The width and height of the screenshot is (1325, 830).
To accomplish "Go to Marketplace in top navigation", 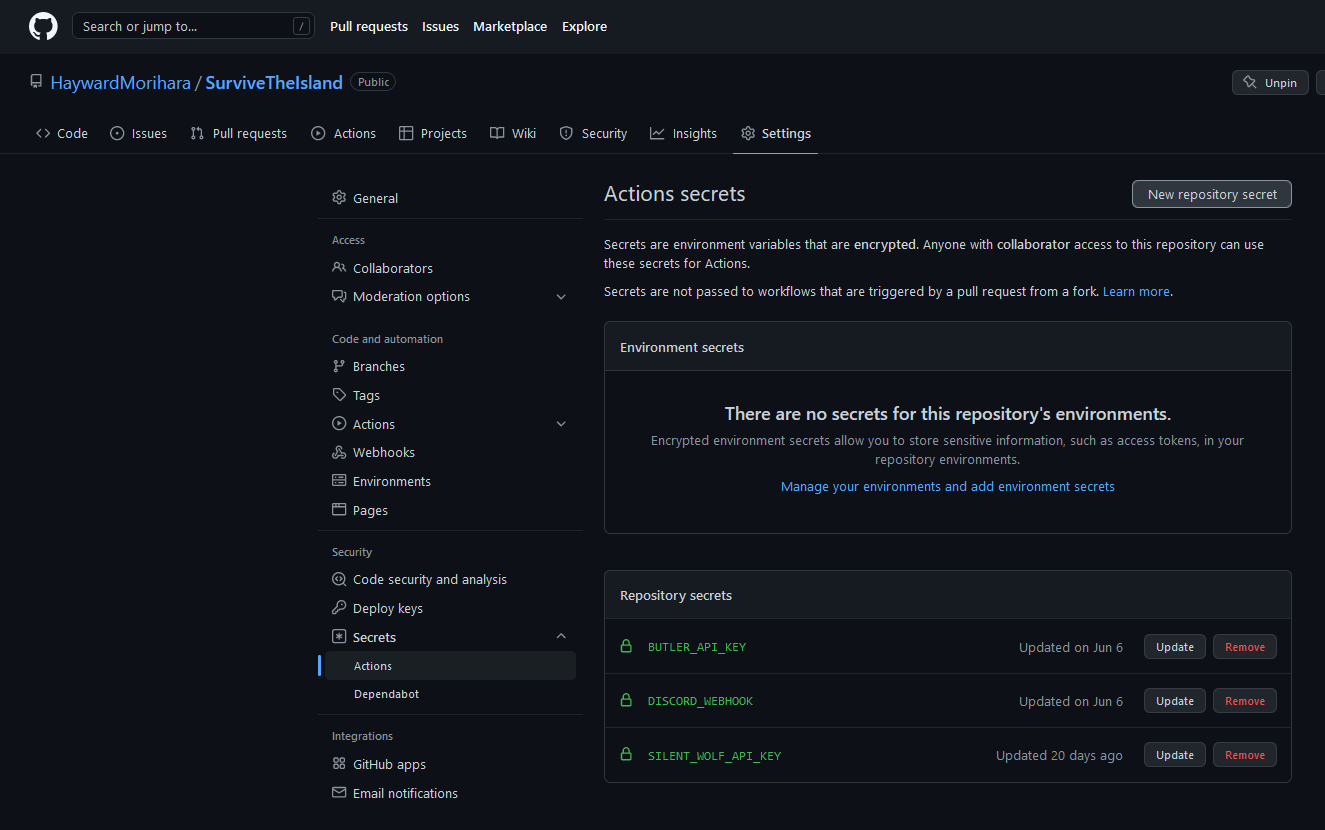I will [510, 26].
